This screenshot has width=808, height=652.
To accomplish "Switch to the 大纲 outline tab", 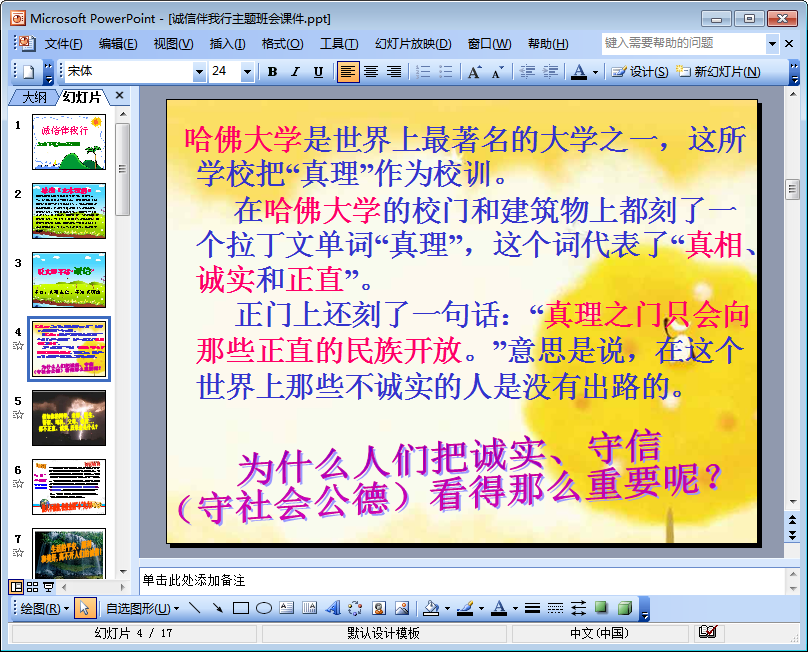I will pos(34,97).
